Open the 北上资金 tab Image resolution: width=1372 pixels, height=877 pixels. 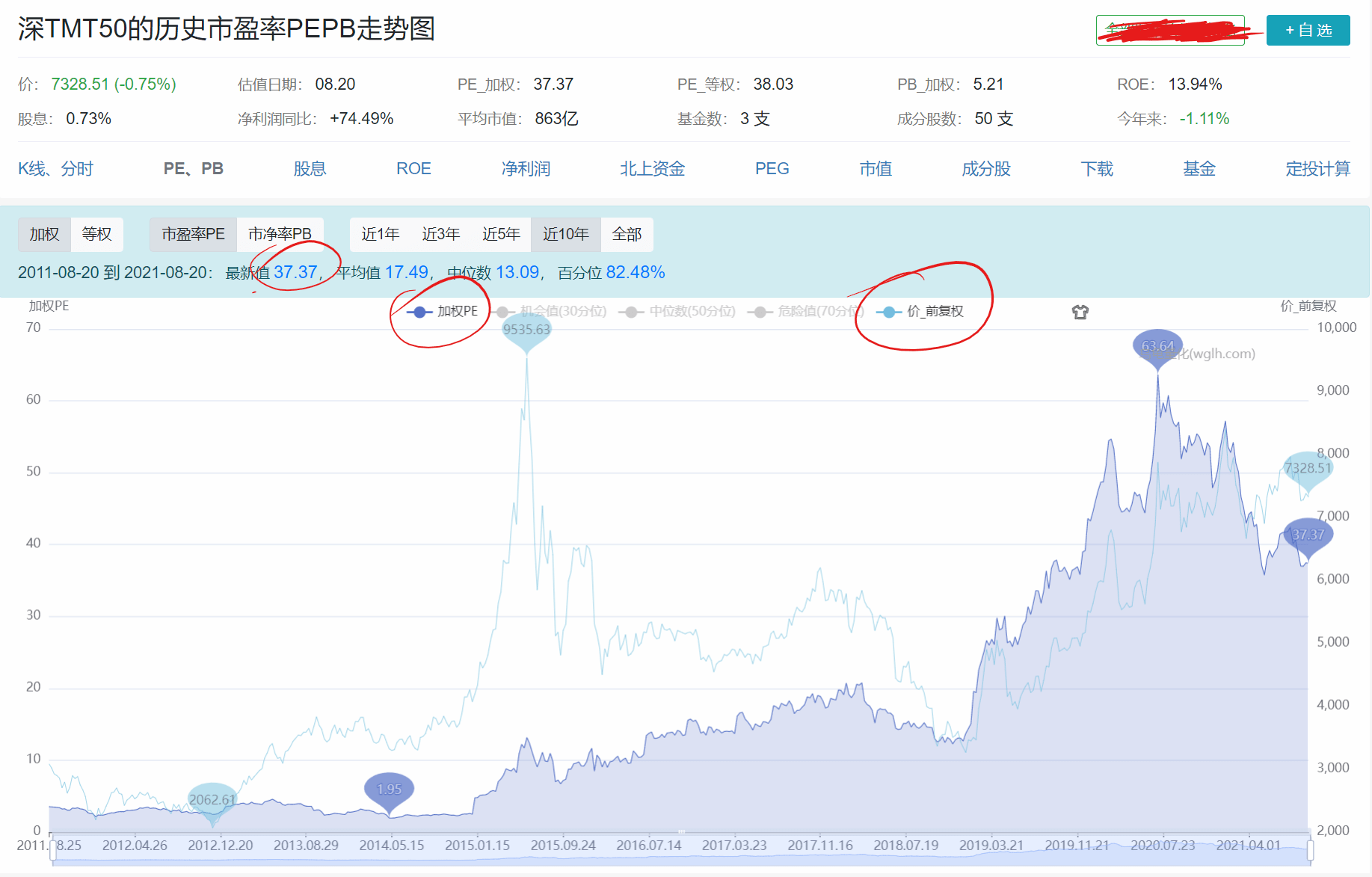pyautogui.click(x=652, y=169)
